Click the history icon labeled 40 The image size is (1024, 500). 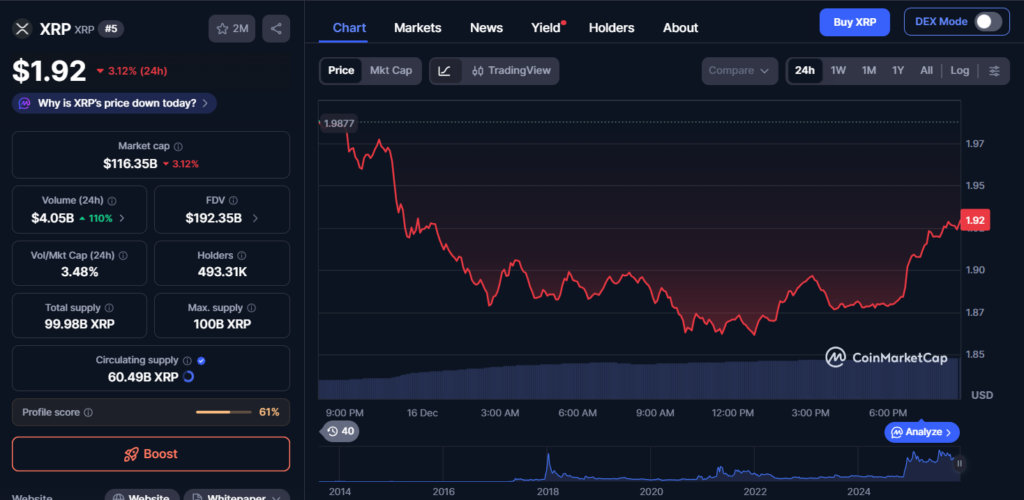point(340,432)
